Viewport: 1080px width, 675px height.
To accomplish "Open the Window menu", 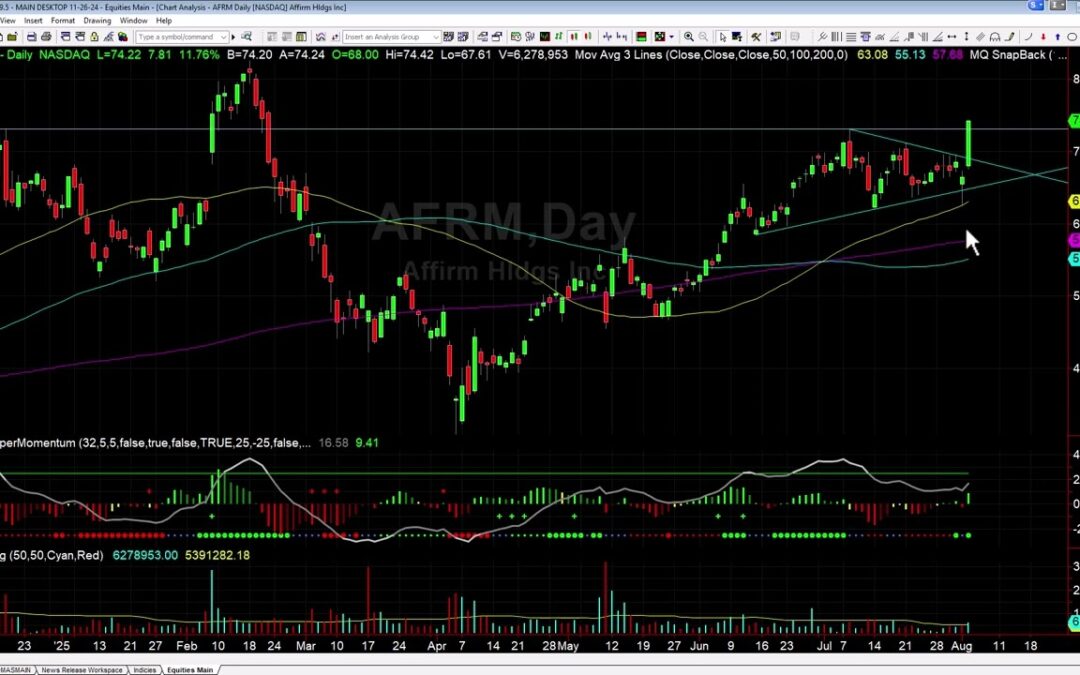I will coord(134,21).
